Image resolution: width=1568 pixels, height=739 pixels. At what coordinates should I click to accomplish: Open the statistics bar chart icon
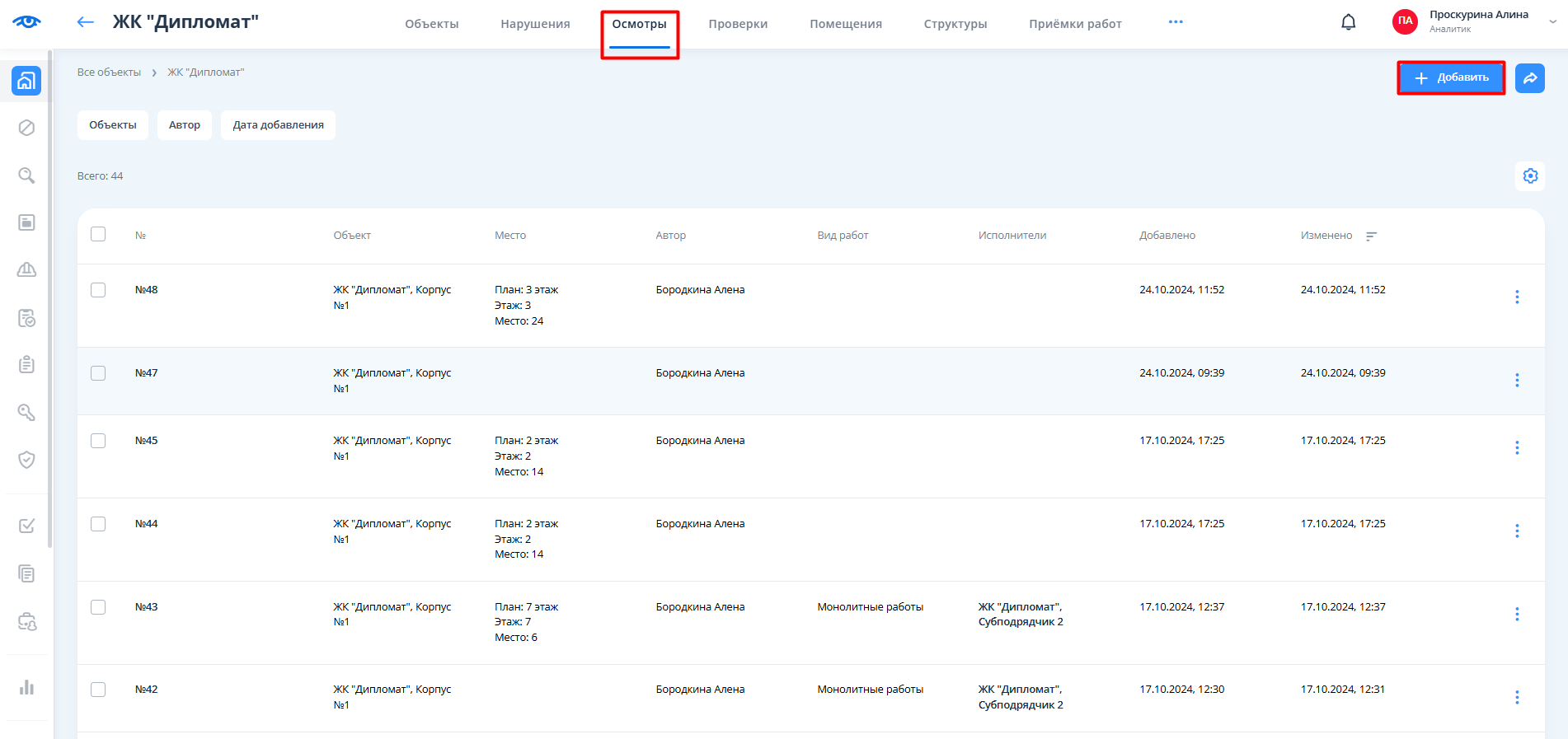tap(26, 687)
